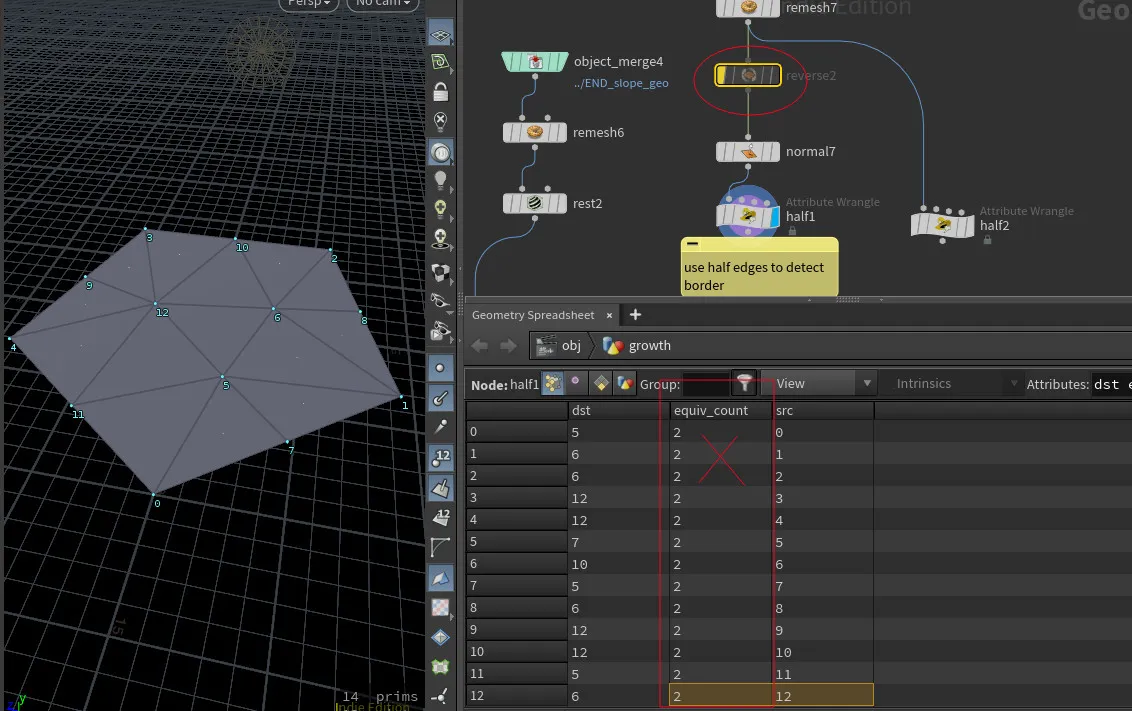
Task: Click the growth path segment
Action: (638, 346)
